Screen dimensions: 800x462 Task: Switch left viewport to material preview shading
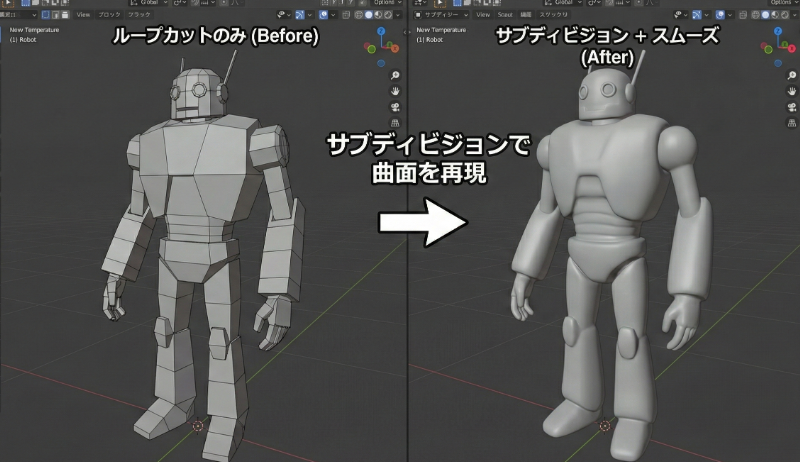click(378, 15)
